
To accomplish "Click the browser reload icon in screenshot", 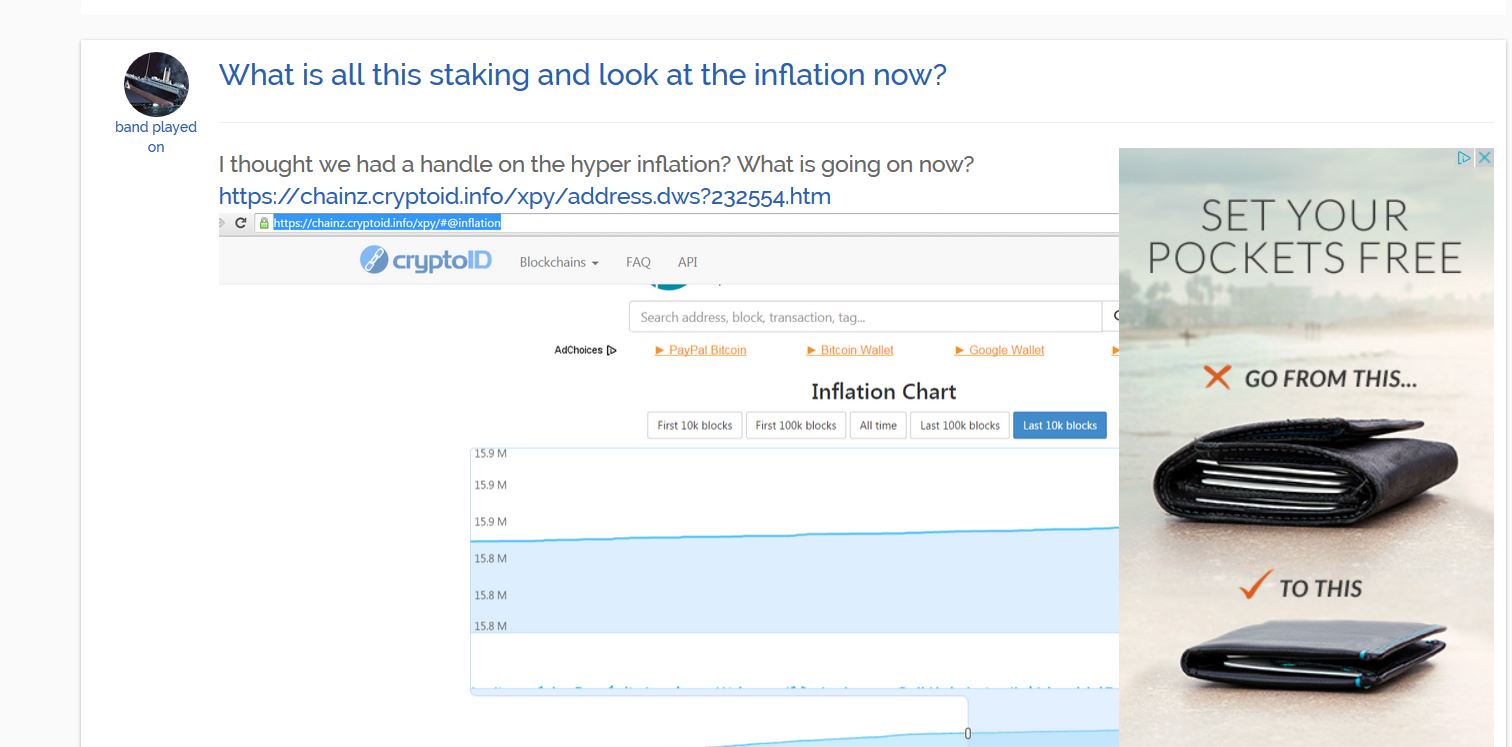I will [241, 223].
